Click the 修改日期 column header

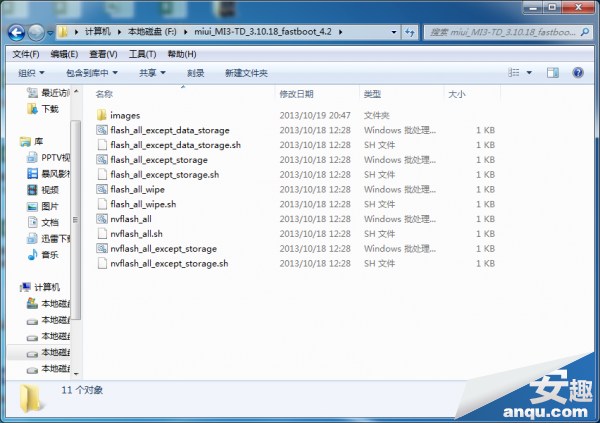(x=297, y=94)
